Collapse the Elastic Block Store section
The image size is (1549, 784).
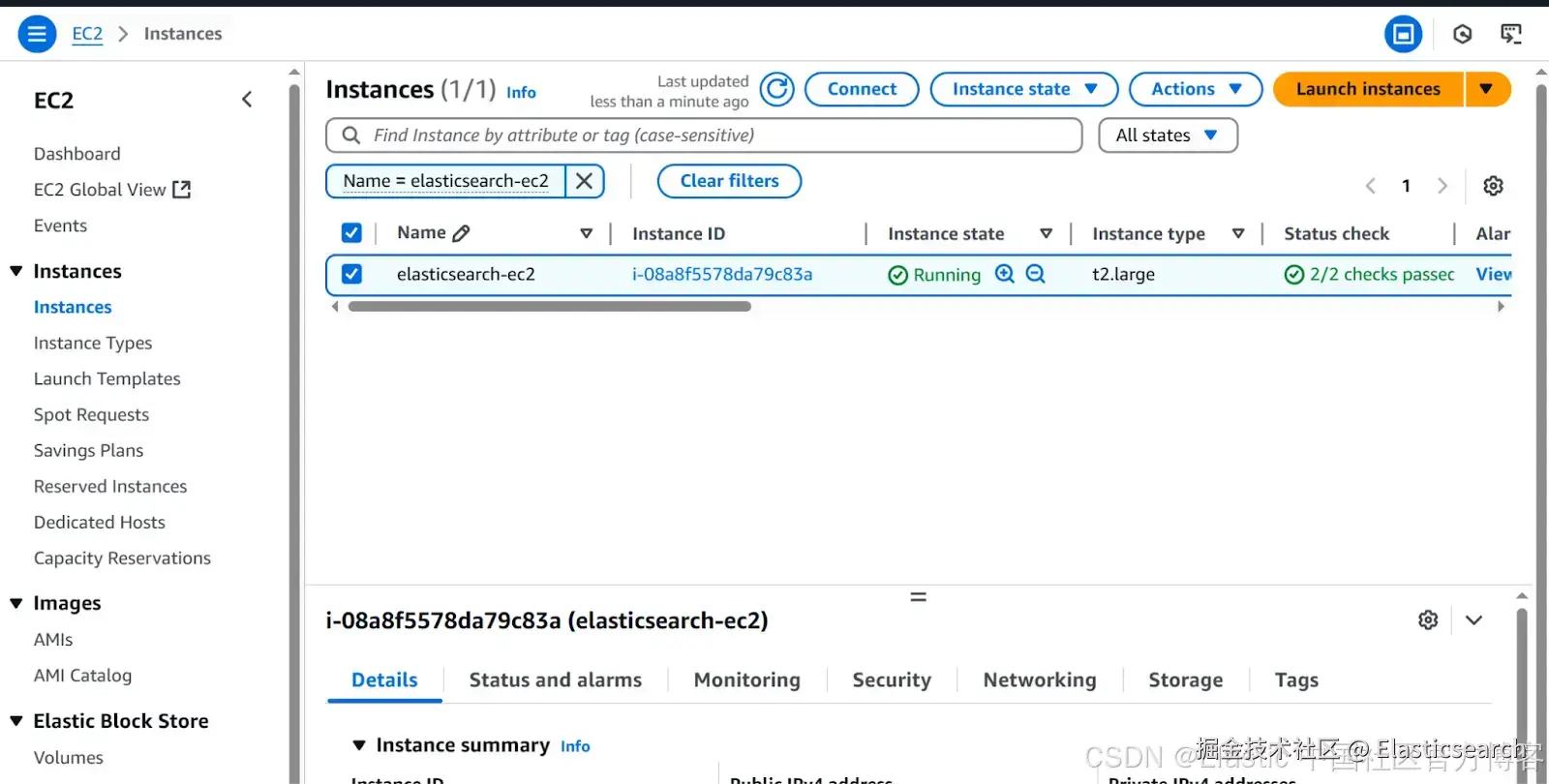(x=16, y=721)
